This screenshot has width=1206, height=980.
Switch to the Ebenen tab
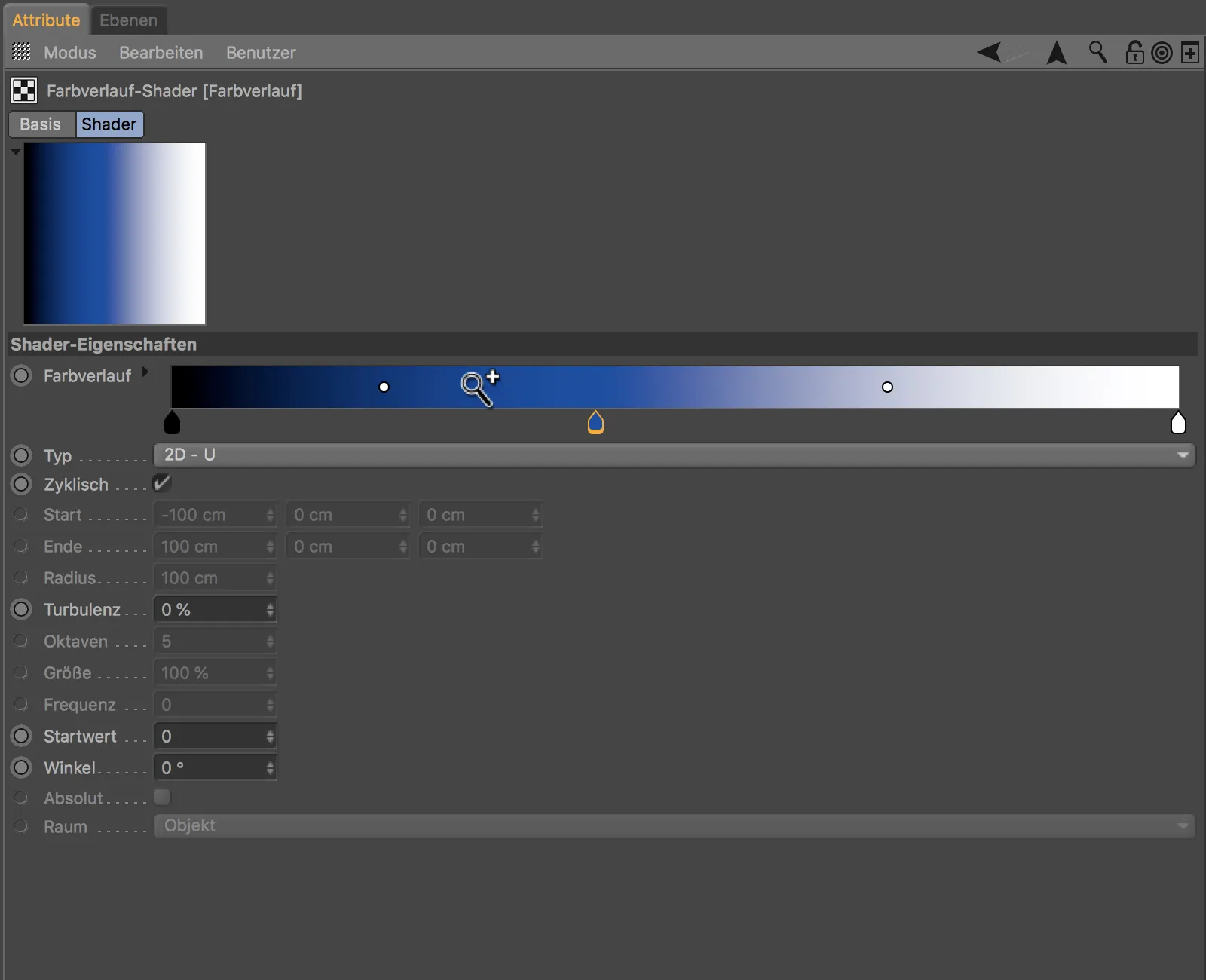pyautogui.click(x=128, y=20)
